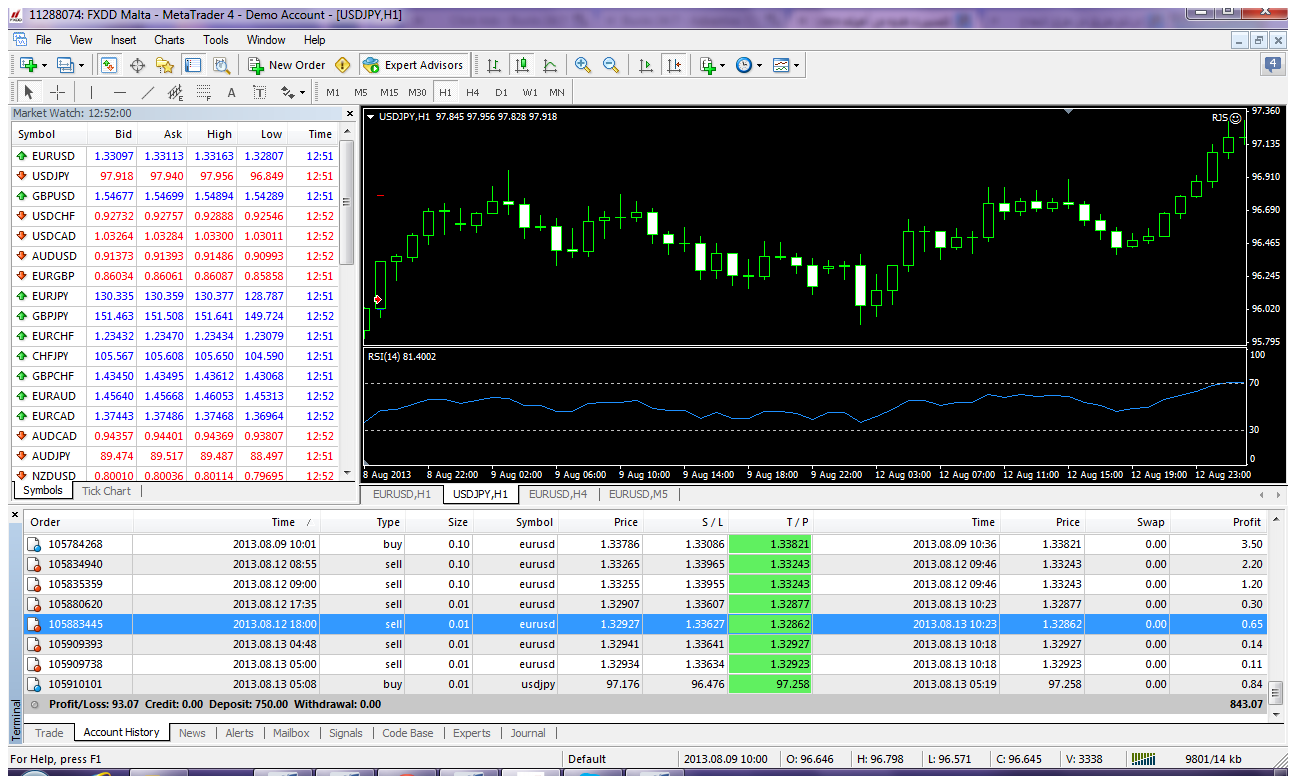Toggle the Chart Shift toolbar icon

pos(674,65)
